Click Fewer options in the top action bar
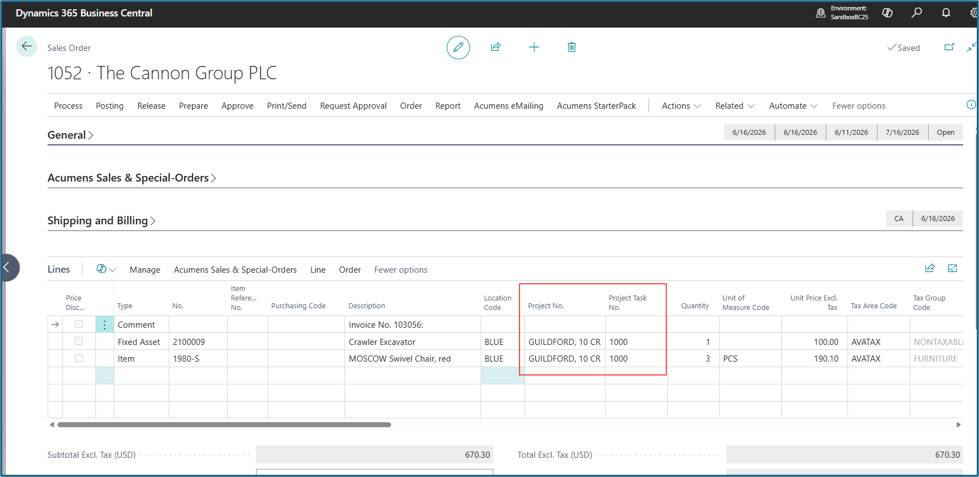Viewport: 979px width, 477px height. tap(858, 106)
